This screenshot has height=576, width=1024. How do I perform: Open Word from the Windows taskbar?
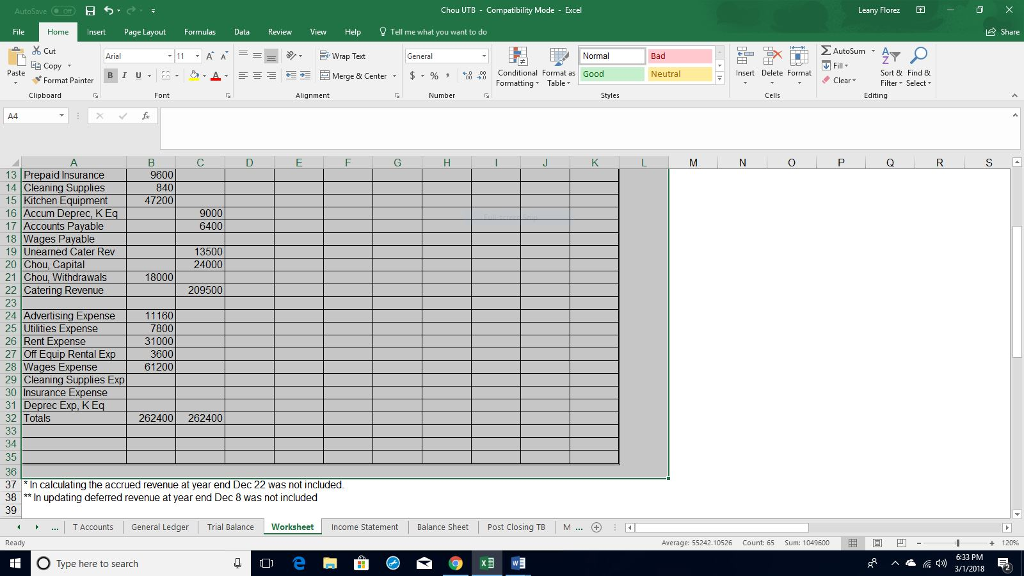(x=519, y=563)
